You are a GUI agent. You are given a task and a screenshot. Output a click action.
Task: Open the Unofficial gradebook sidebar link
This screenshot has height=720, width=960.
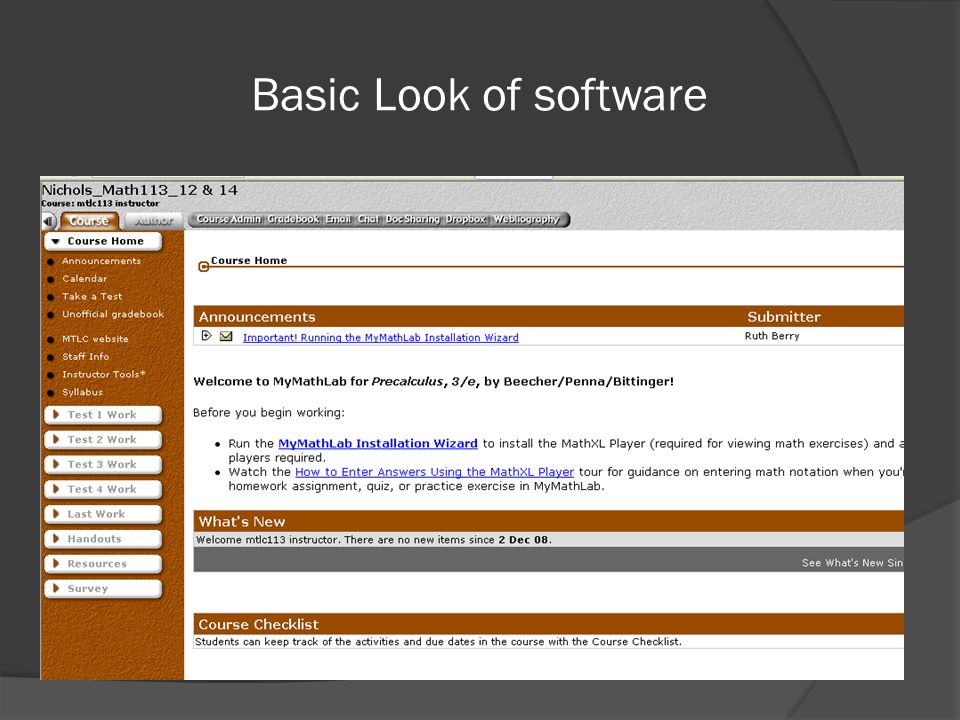point(113,314)
